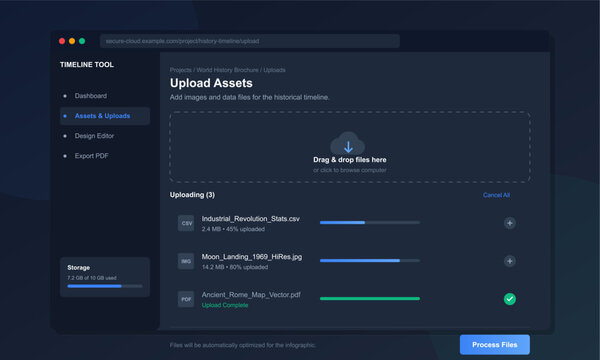Click the Upload Assets heading

pos(211,83)
